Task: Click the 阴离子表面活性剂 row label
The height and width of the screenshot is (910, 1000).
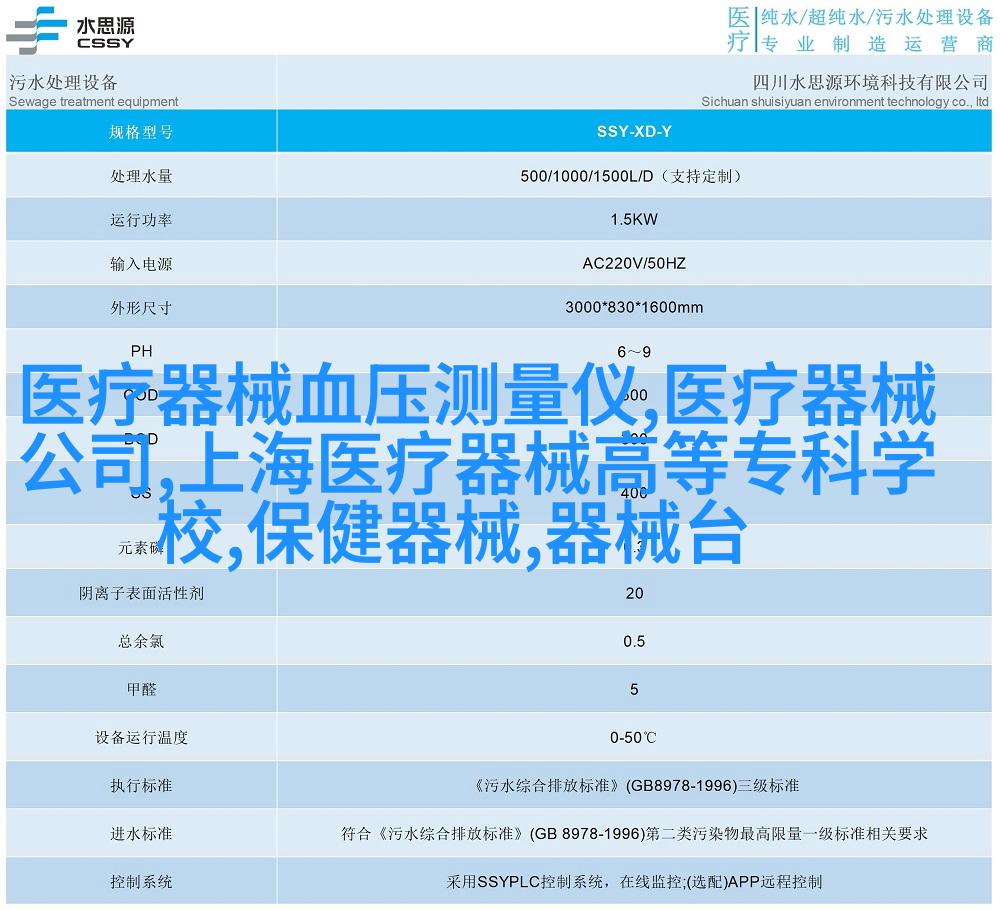Action: point(141,593)
